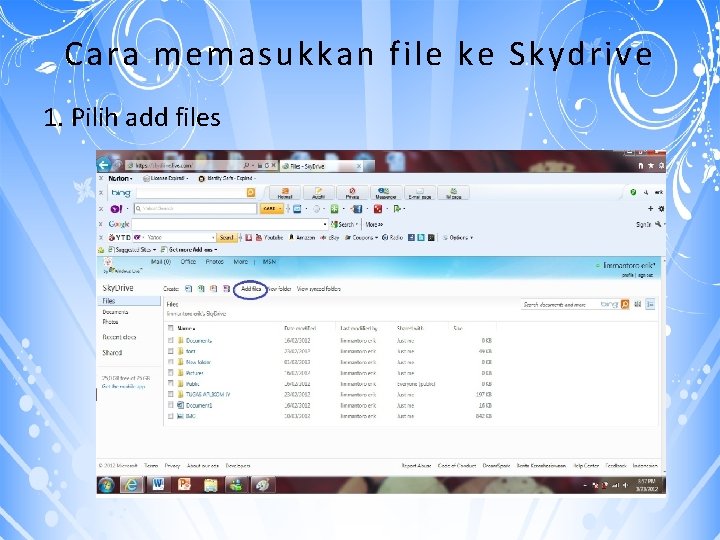Open the Paint icon on the taskbar
Screen dimensions: 720x540
click(263, 485)
